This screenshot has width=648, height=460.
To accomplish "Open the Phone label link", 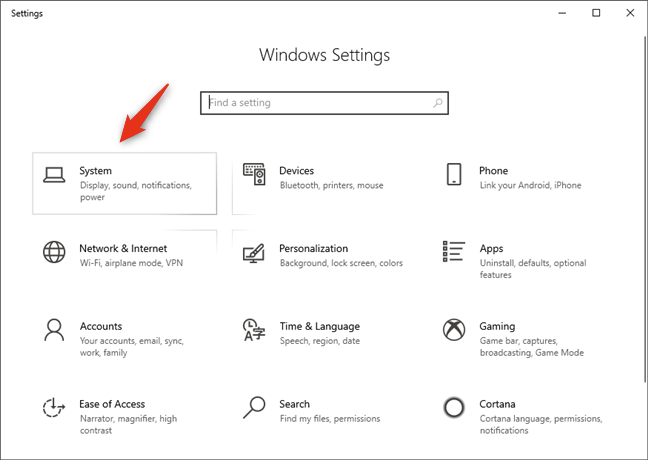I will point(493,171).
